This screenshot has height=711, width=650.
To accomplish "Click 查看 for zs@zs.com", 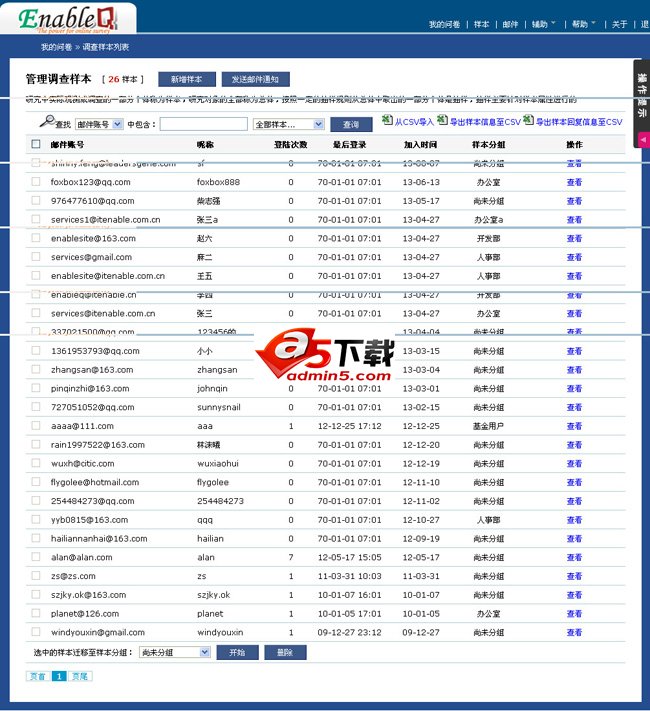I will [574, 576].
